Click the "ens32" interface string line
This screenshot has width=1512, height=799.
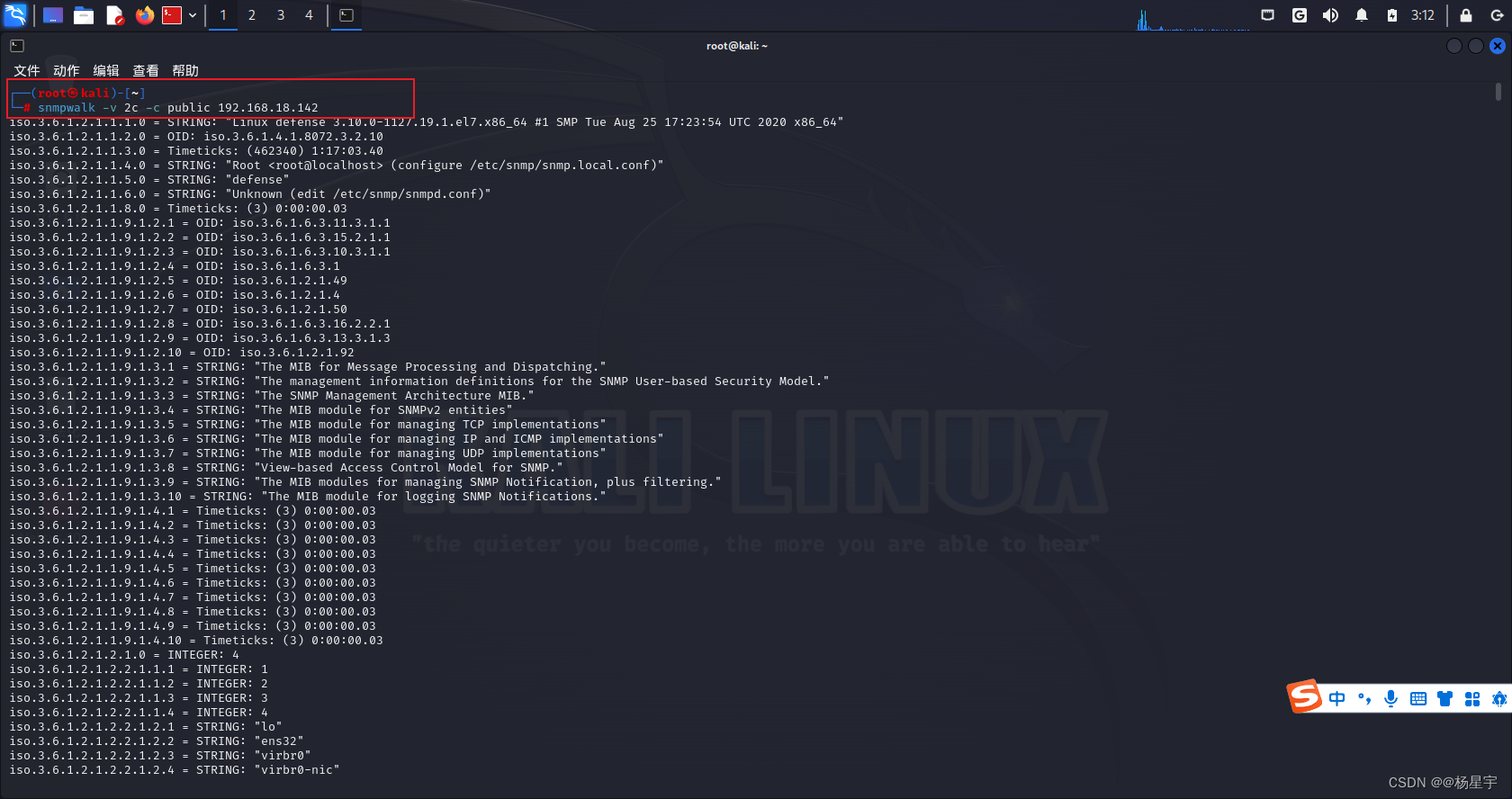pyautogui.click(x=157, y=741)
